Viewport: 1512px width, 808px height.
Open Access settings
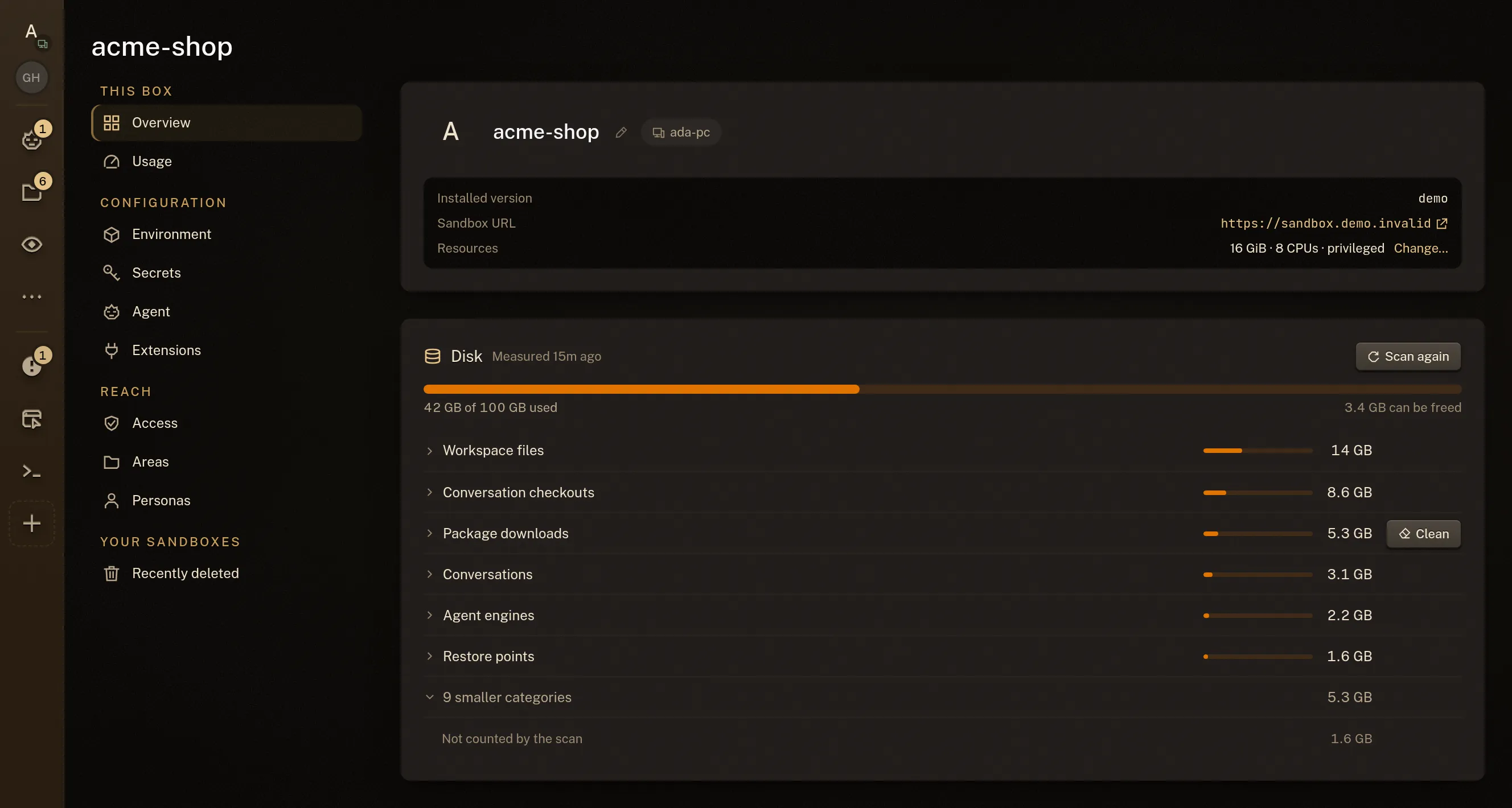(x=227, y=423)
